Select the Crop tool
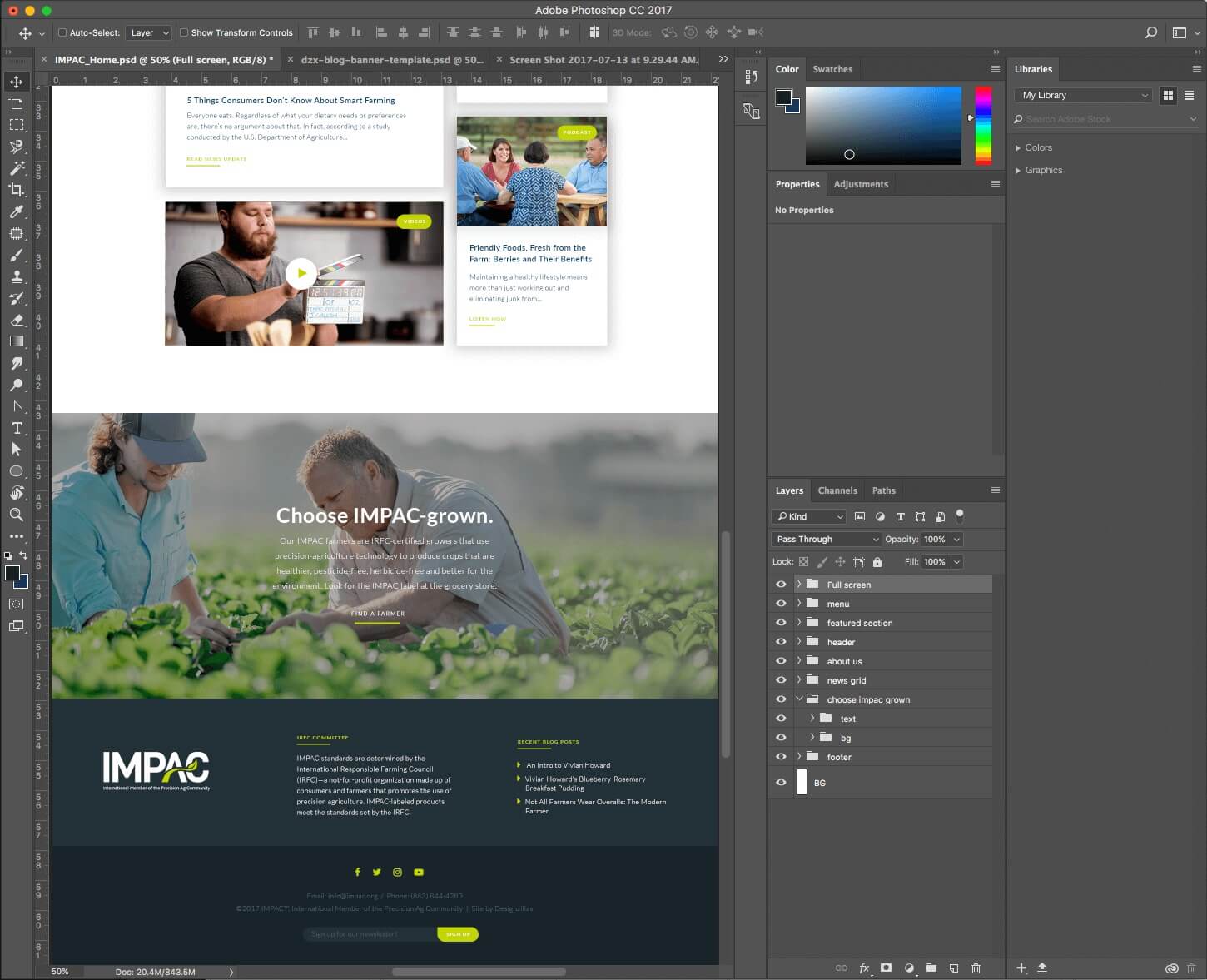1207x980 pixels. (x=17, y=190)
